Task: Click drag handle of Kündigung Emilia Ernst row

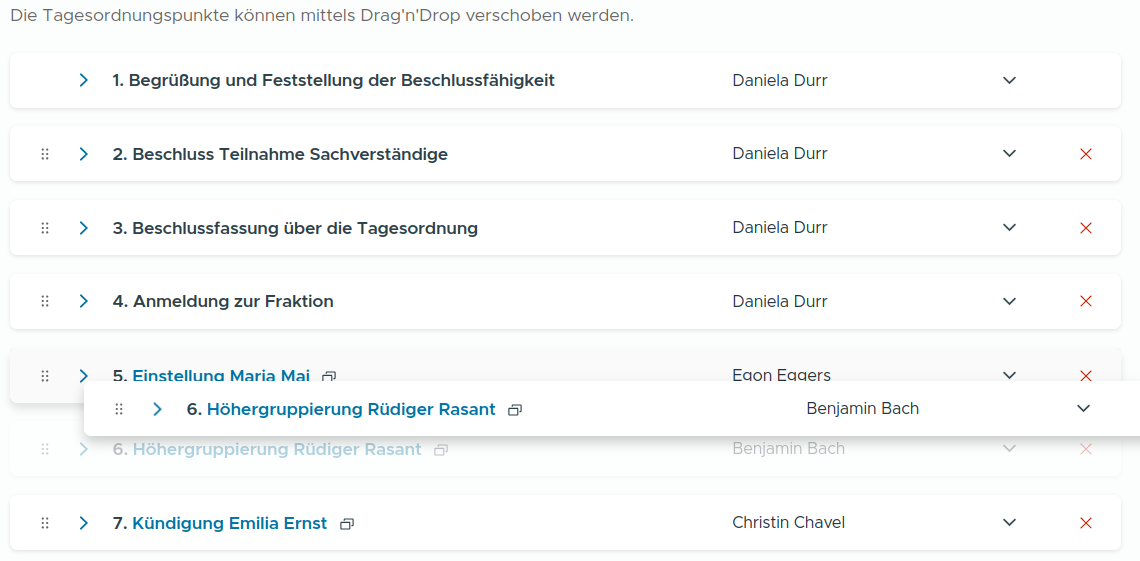Action: [45, 523]
